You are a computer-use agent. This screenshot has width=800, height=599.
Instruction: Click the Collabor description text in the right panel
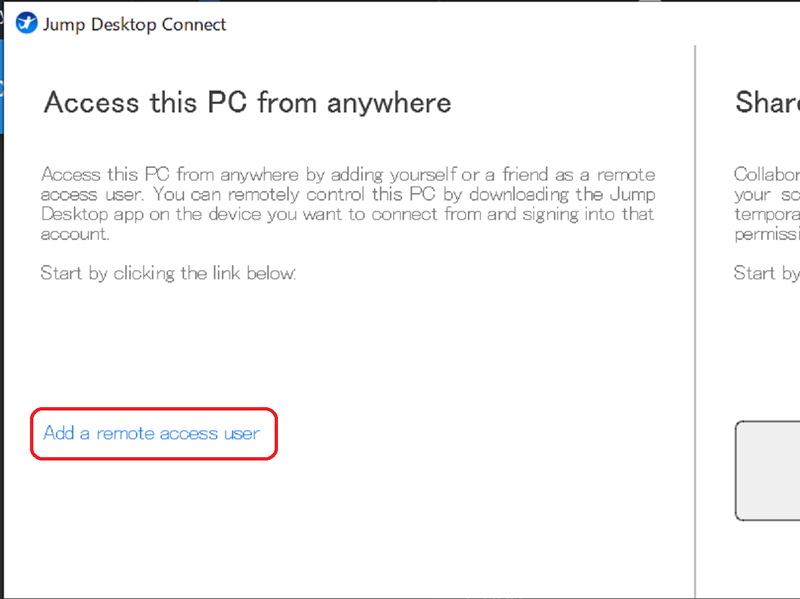(766, 174)
